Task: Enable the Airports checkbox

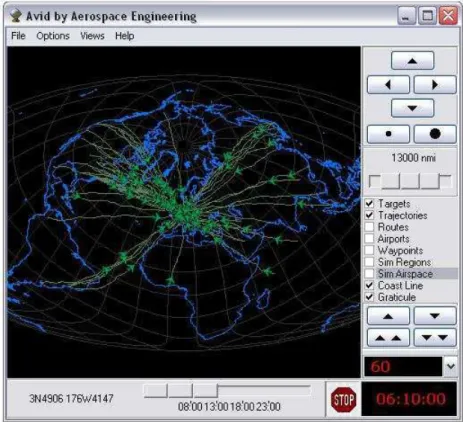Action: (x=369, y=239)
